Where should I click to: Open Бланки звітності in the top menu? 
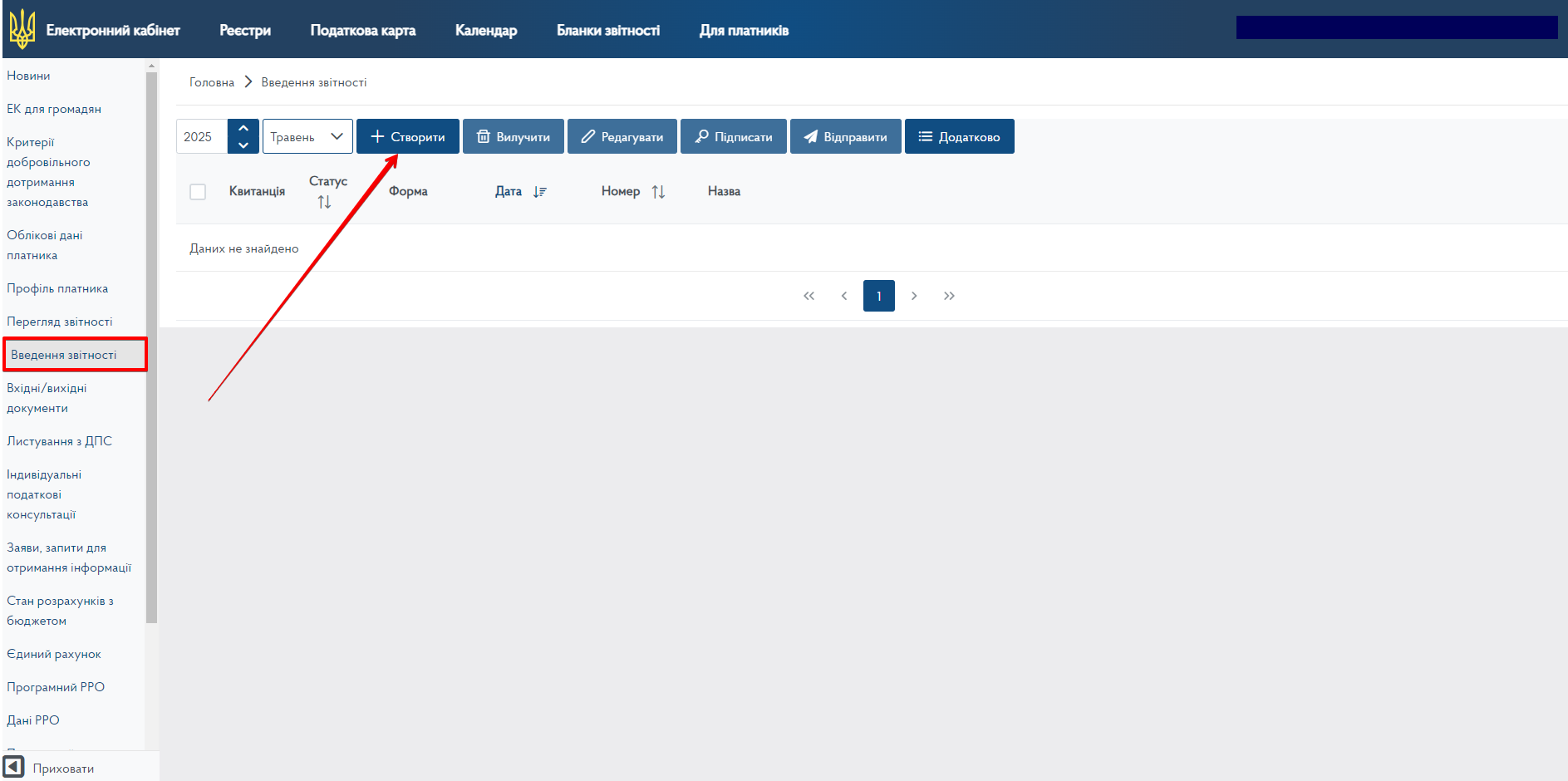(608, 31)
